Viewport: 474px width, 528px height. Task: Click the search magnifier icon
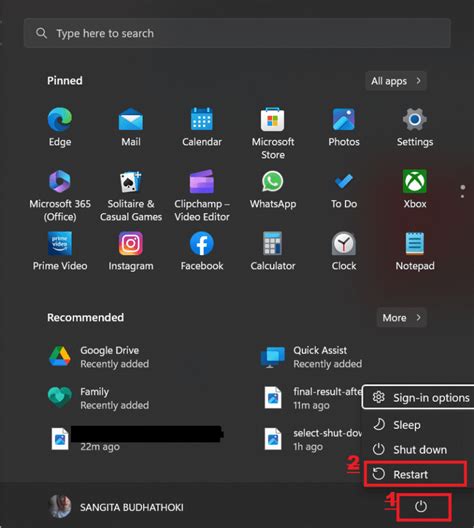41,33
